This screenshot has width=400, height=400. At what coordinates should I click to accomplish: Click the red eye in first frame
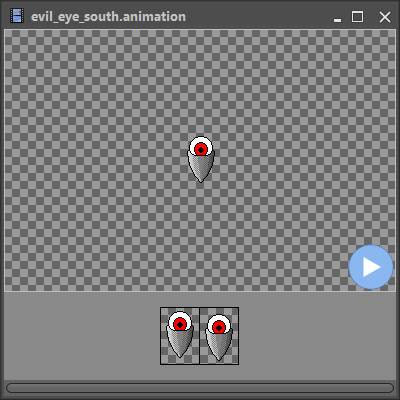click(x=180, y=324)
